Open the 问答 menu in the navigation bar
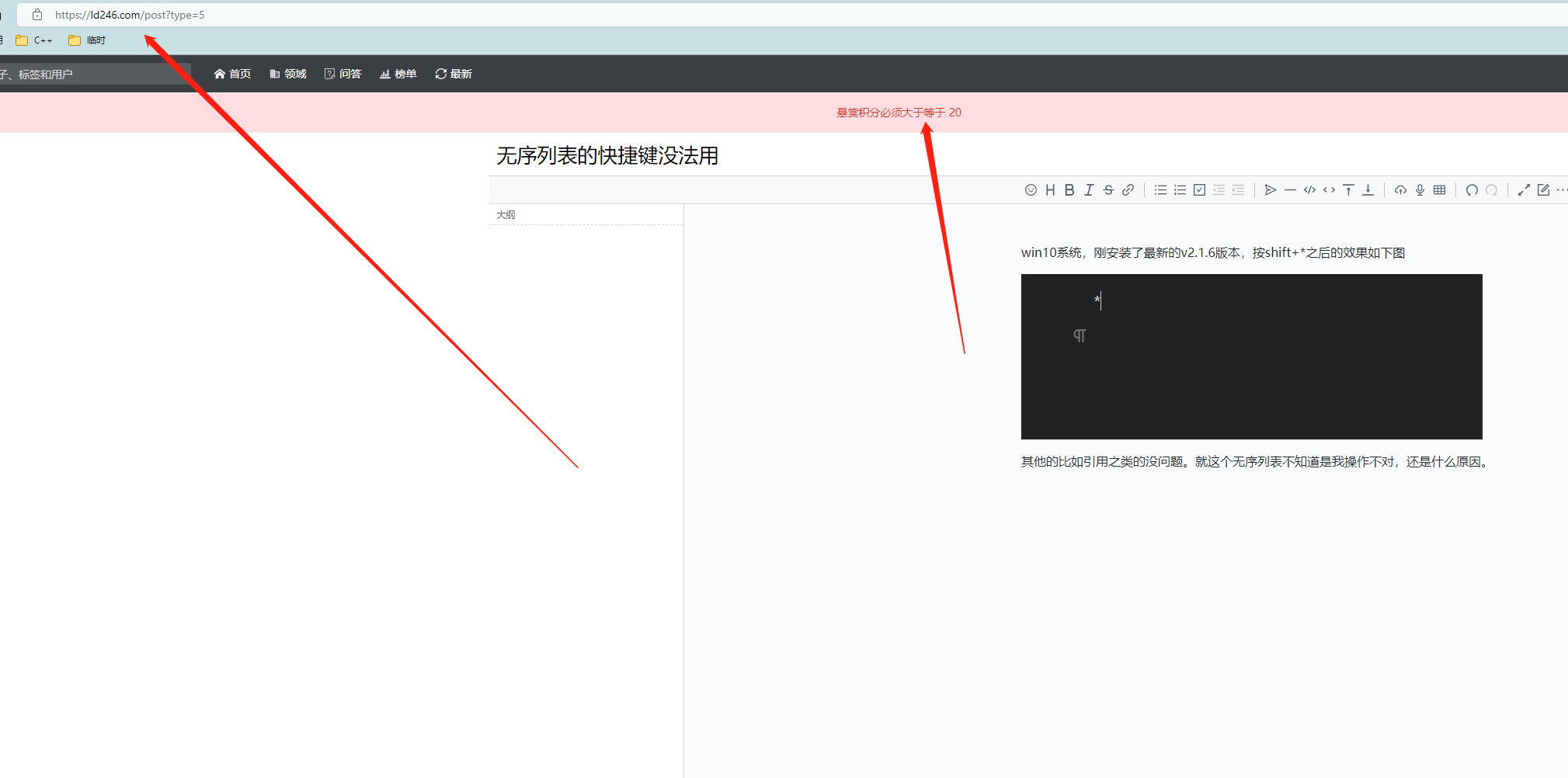The width and height of the screenshot is (1568, 778). (x=342, y=73)
